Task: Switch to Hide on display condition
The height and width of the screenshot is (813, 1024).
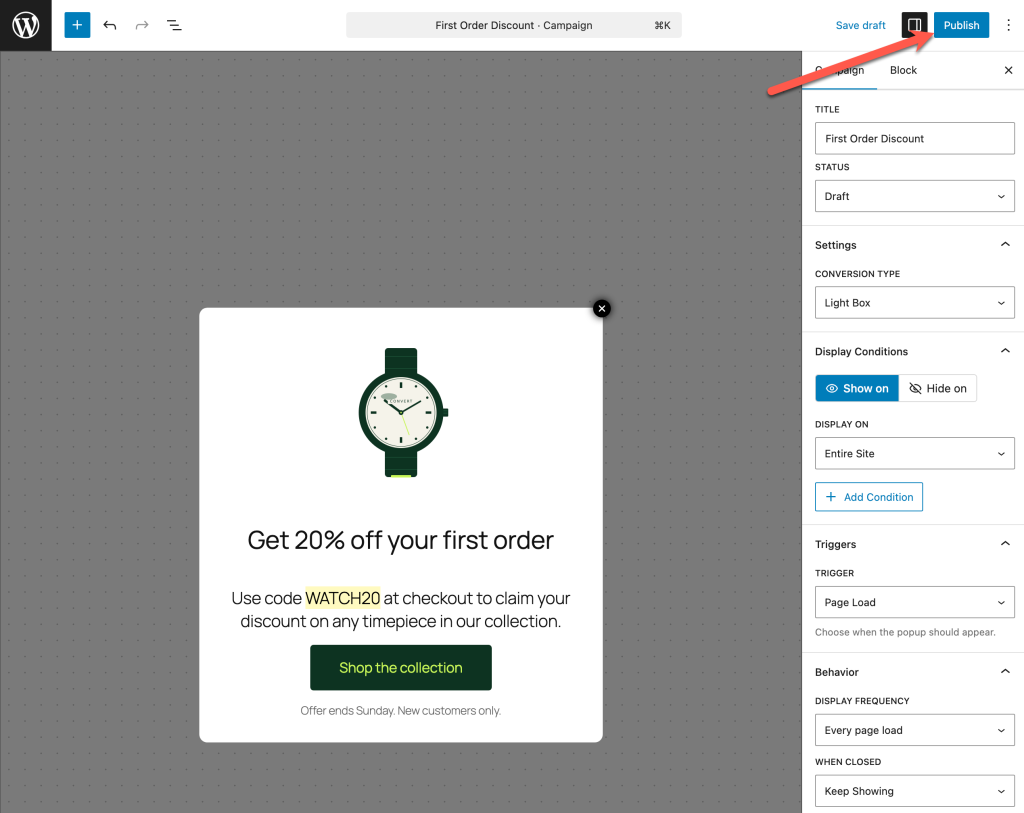Action: click(x=937, y=388)
